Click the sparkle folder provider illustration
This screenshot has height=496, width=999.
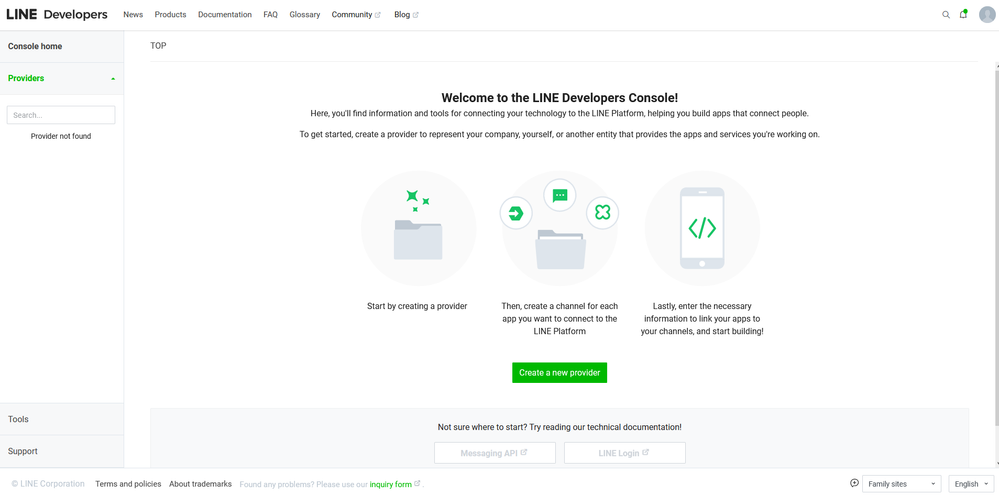point(419,227)
